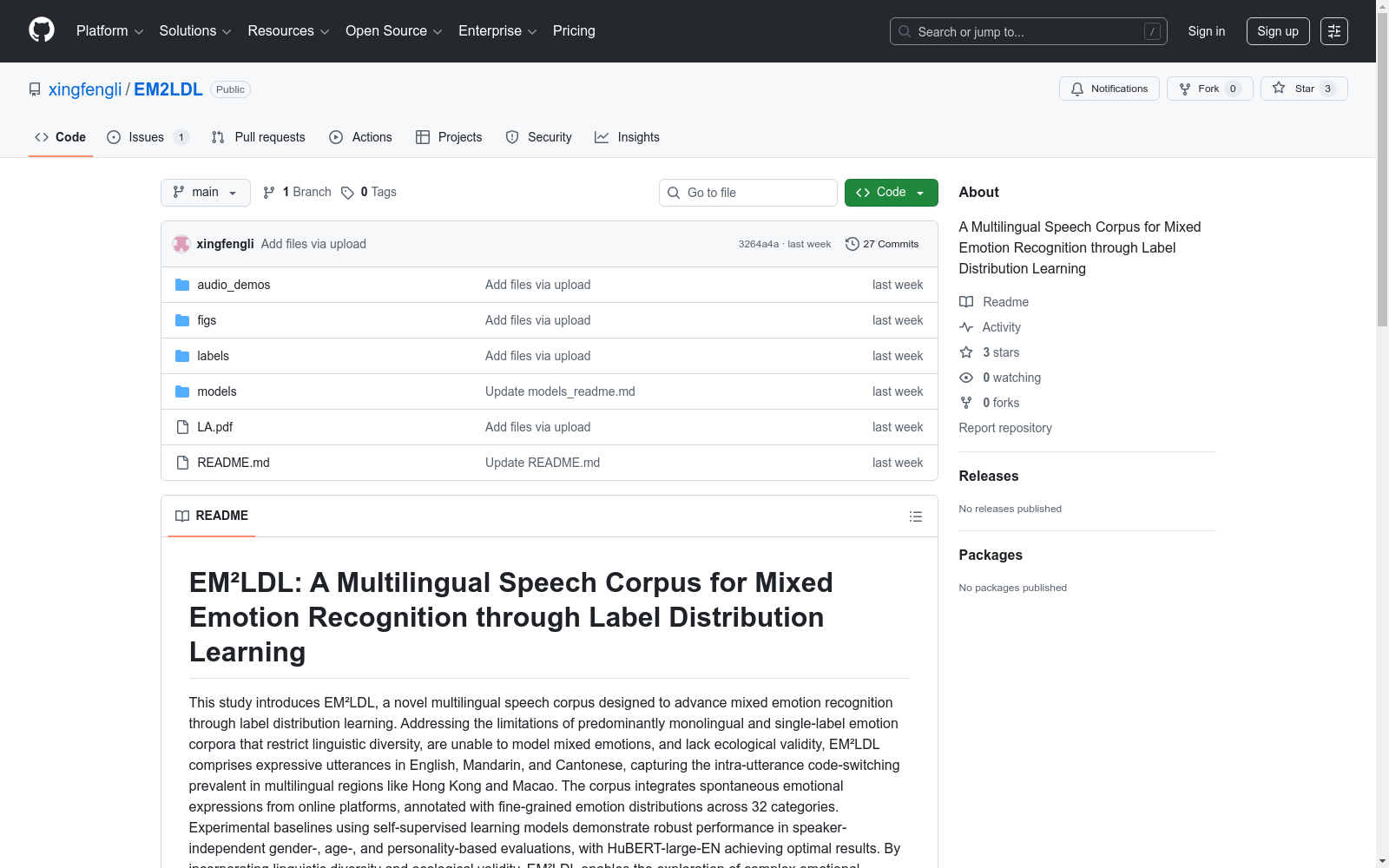Screen dimensions: 1389x868
Task: Click the tag icon next to Tags
Action: click(x=347, y=193)
